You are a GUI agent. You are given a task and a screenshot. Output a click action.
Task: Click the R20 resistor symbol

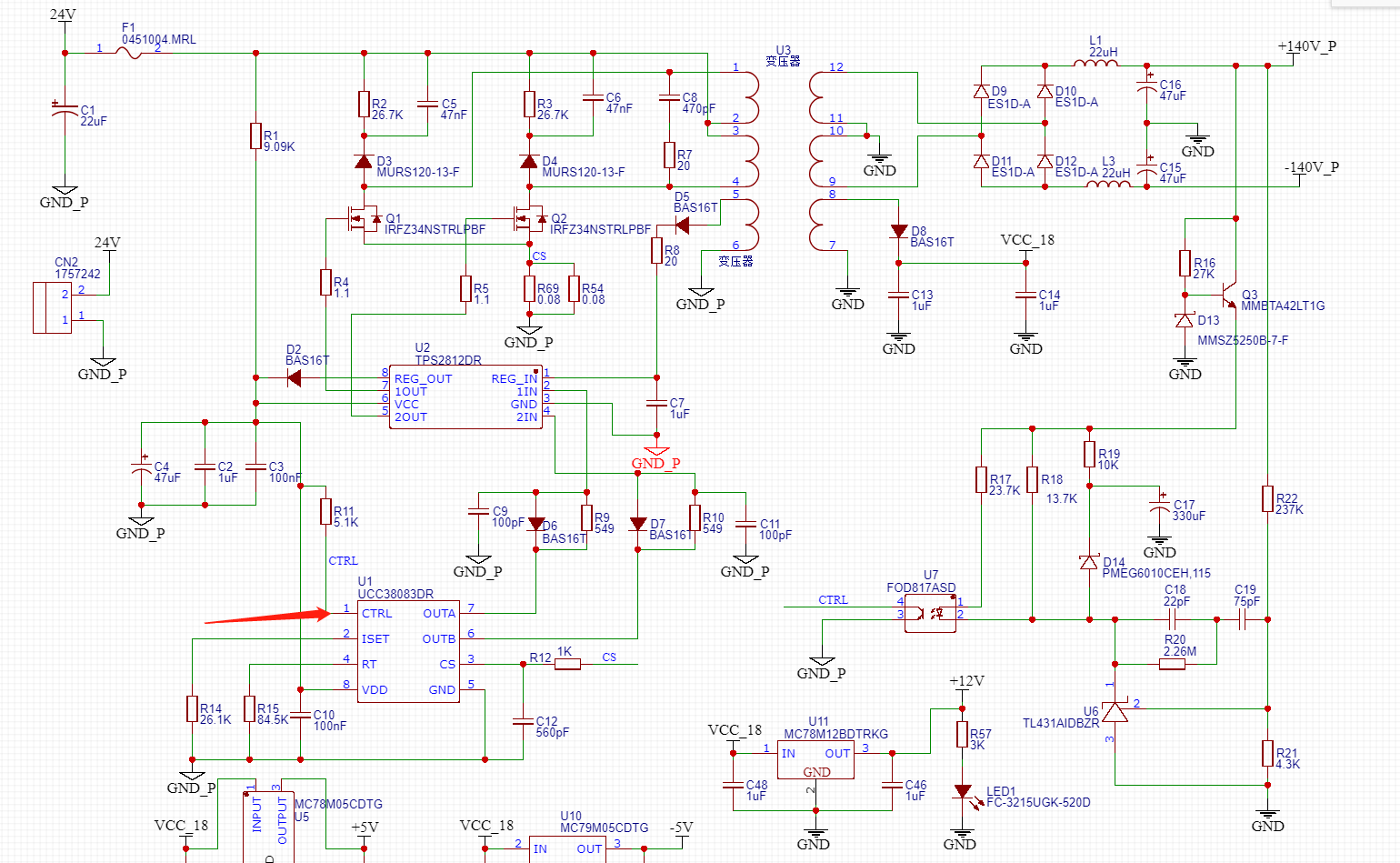1172,665
